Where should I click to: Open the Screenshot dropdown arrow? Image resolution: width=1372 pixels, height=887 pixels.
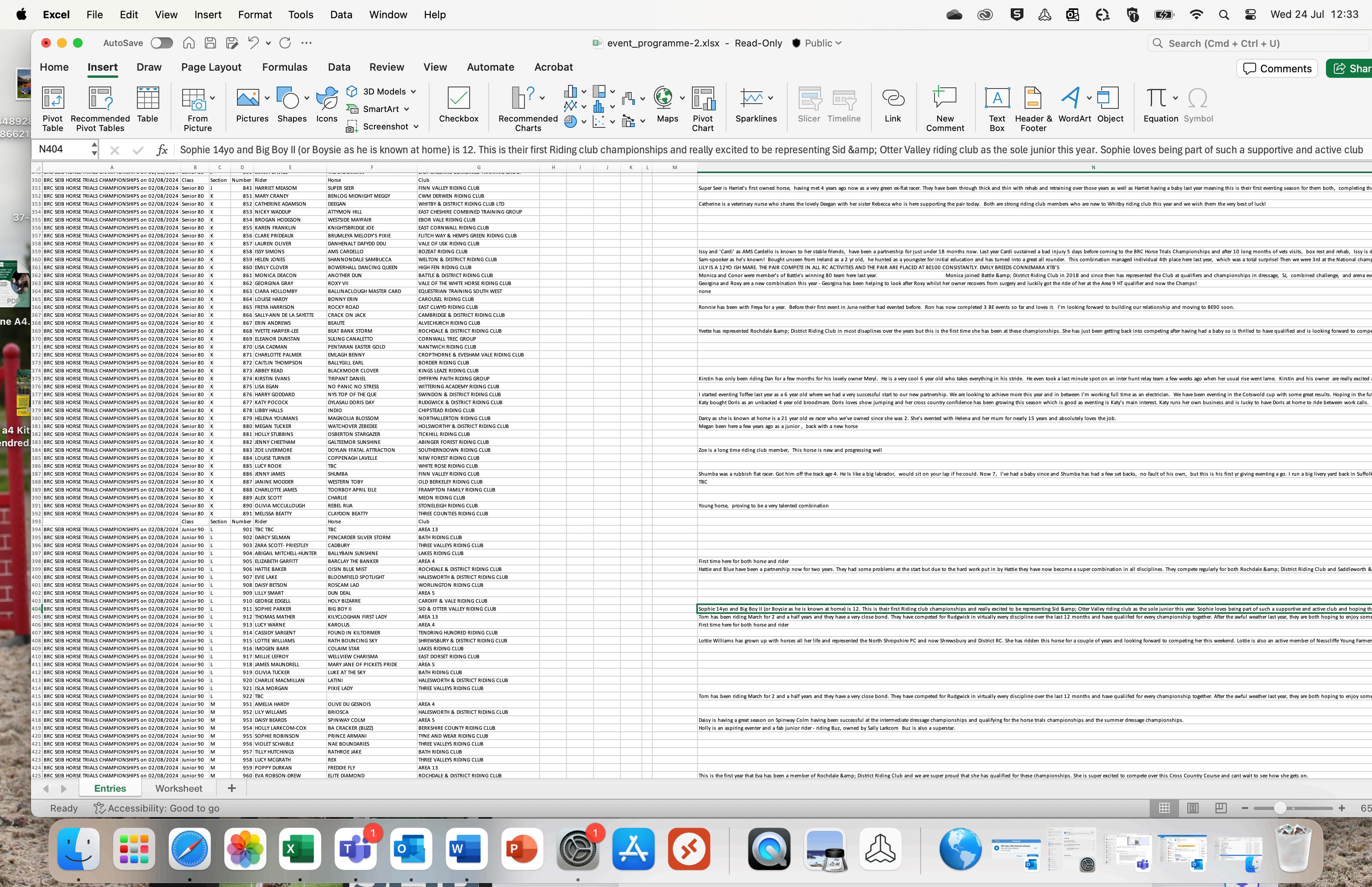tap(416, 127)
